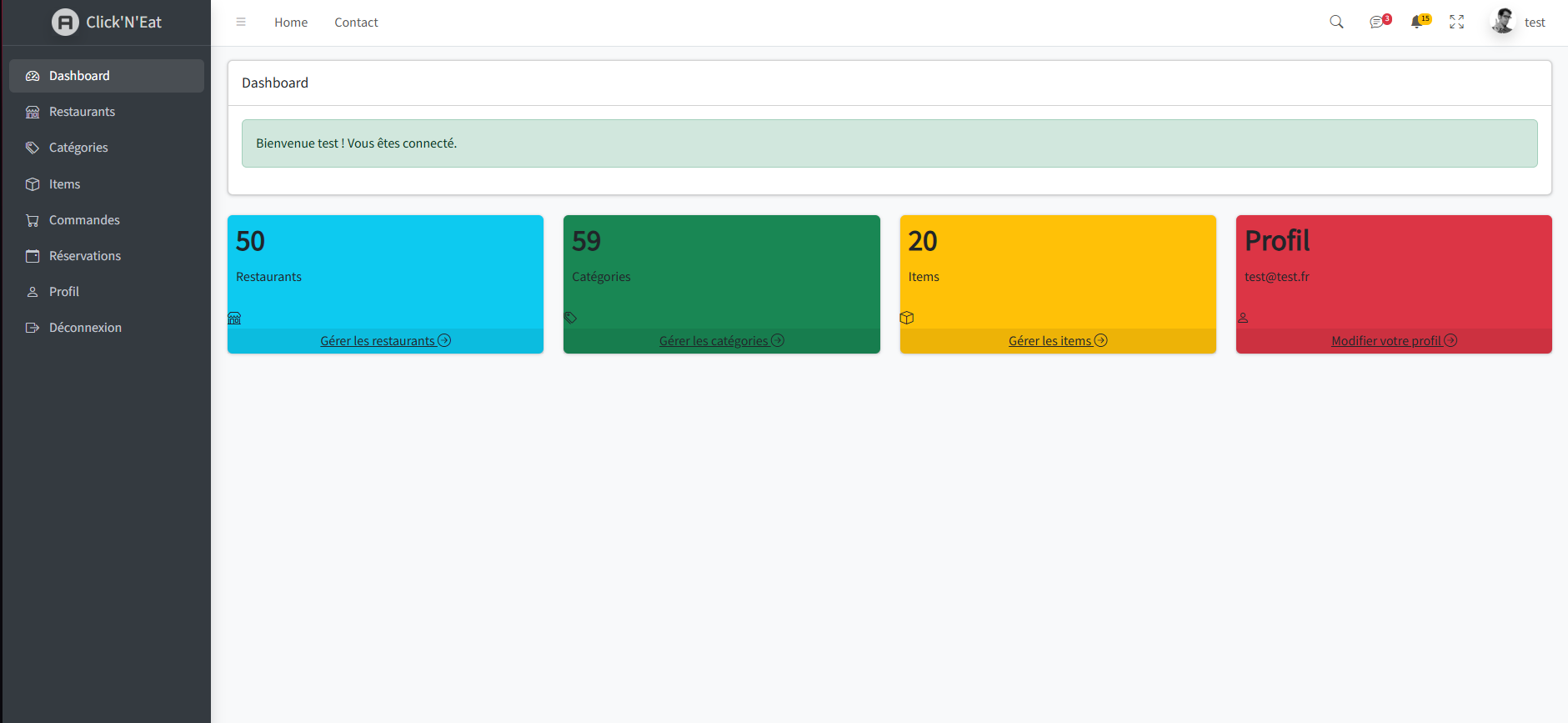This screenshot has width=1568, height=723.
Task: Click Déconnexion to log out
Action: pyautogui.click(x=85, y=328)
